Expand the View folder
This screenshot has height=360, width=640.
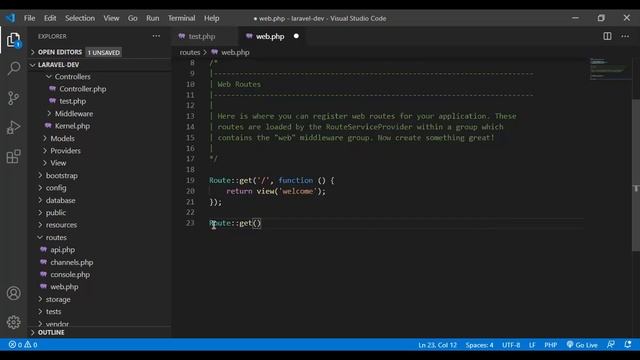coord(58,163)
